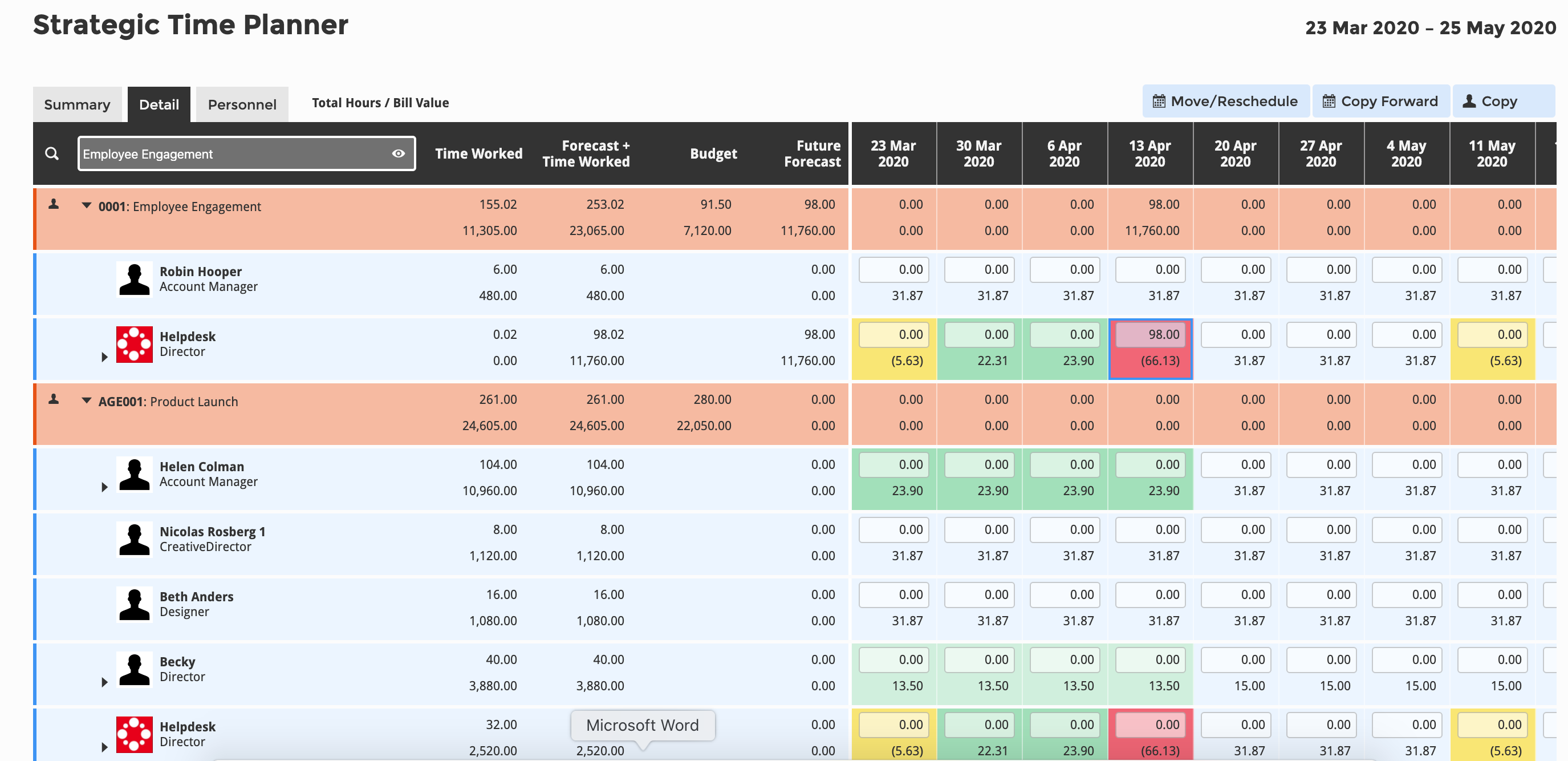Click person icon on Employee Engagement row
The height and width of the screenshot is (761, 1568).
pyautogui.click(x=54, y=205)
